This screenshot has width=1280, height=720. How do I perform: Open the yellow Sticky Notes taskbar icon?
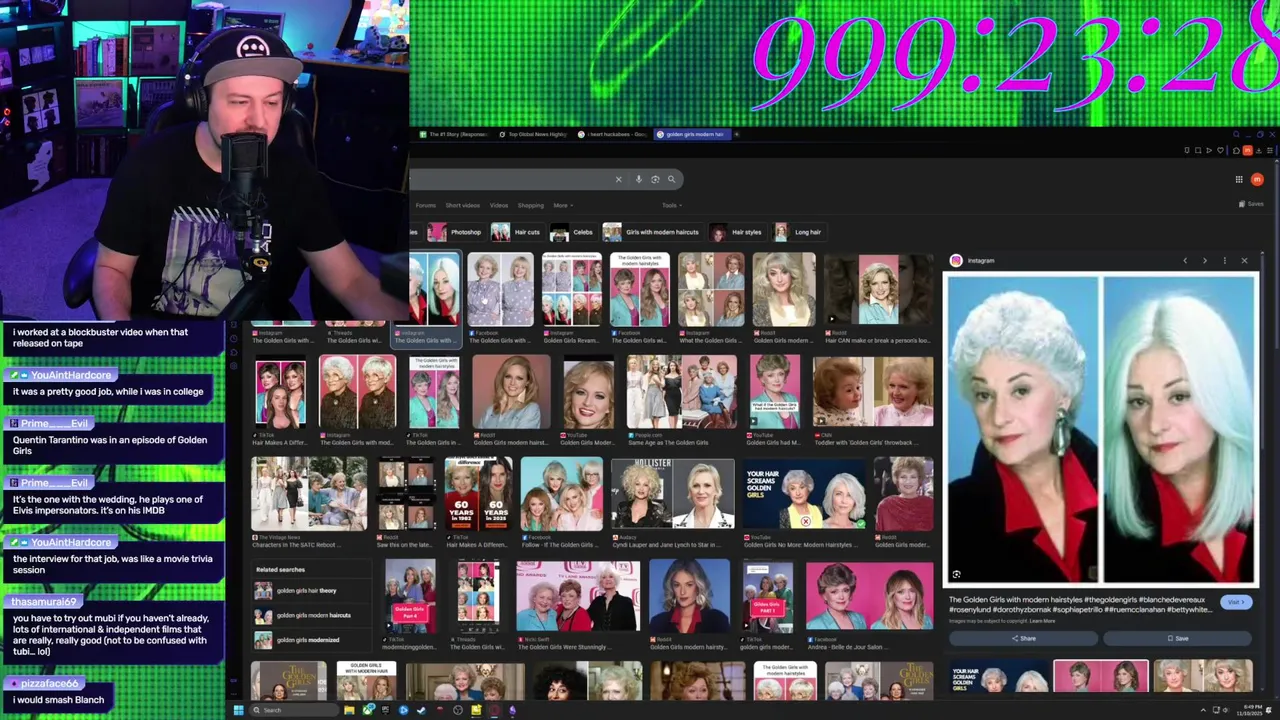[476, 710]
